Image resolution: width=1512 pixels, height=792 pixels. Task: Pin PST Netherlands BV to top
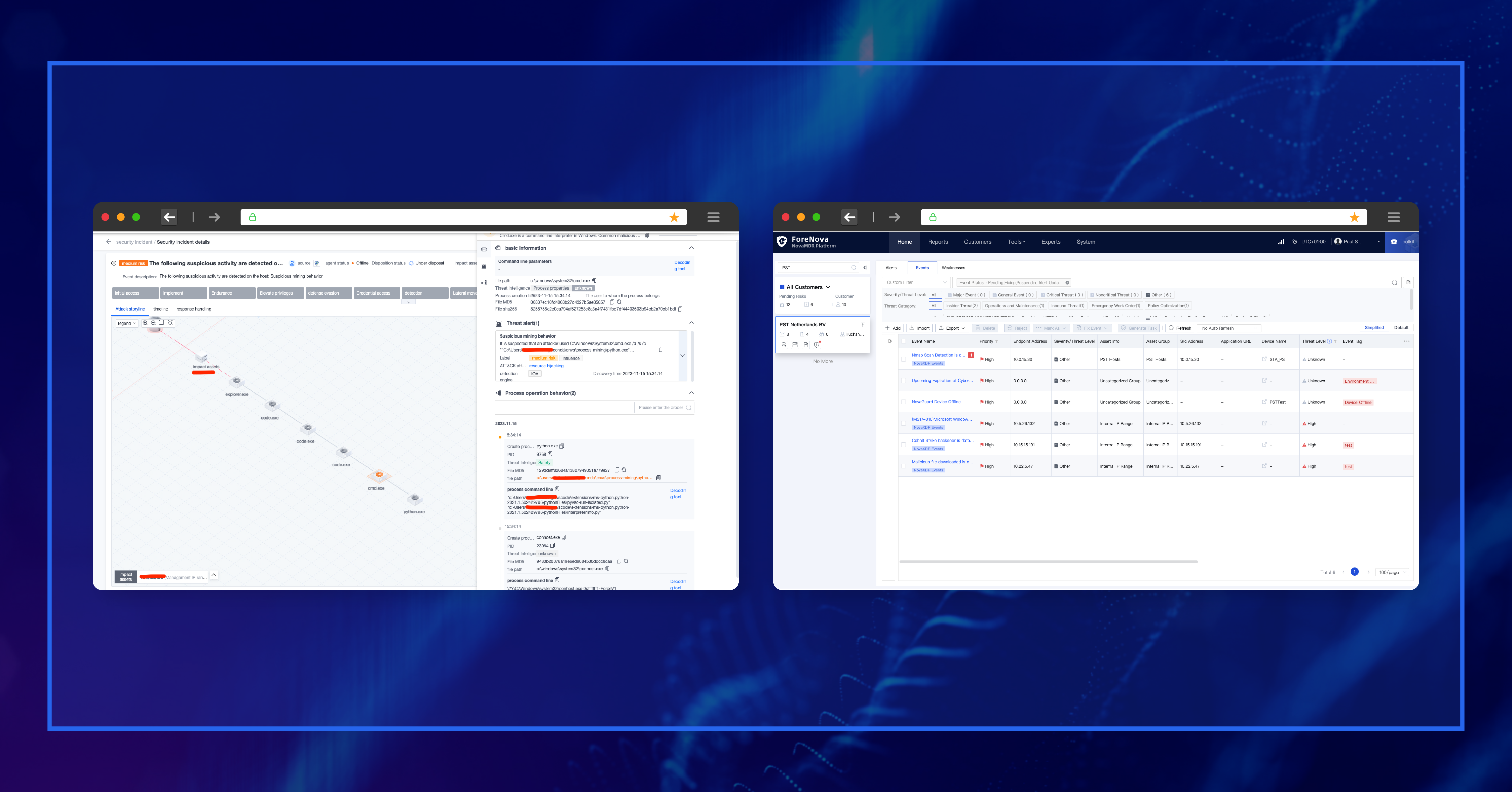tap(862, 324)
